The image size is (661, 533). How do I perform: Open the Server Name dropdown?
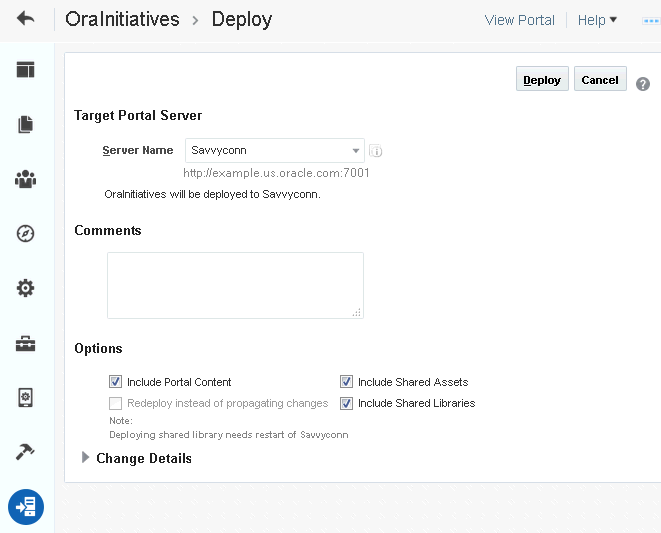click(275, 151)
